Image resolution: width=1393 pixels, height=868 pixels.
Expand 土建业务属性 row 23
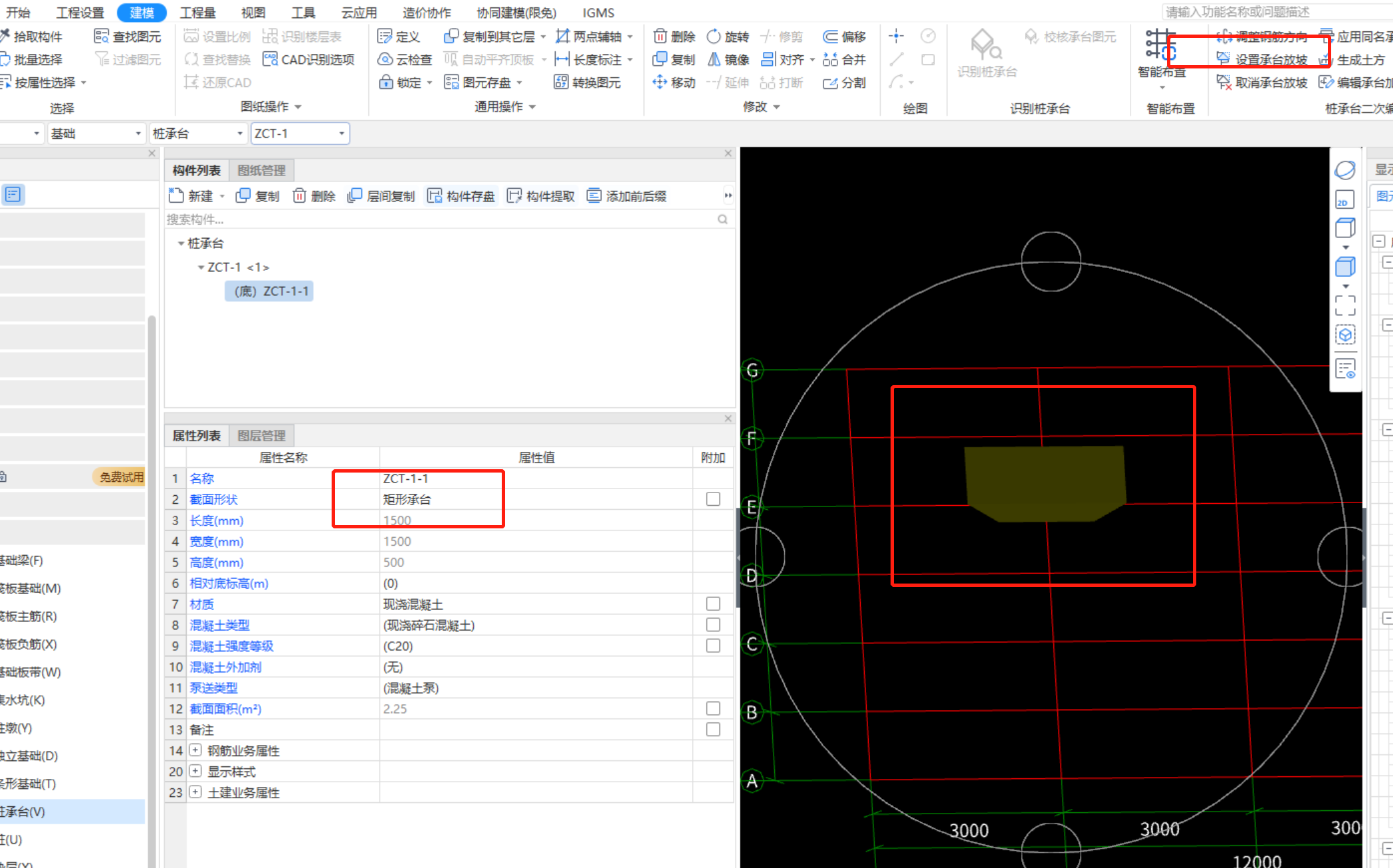tap(195, 791)
